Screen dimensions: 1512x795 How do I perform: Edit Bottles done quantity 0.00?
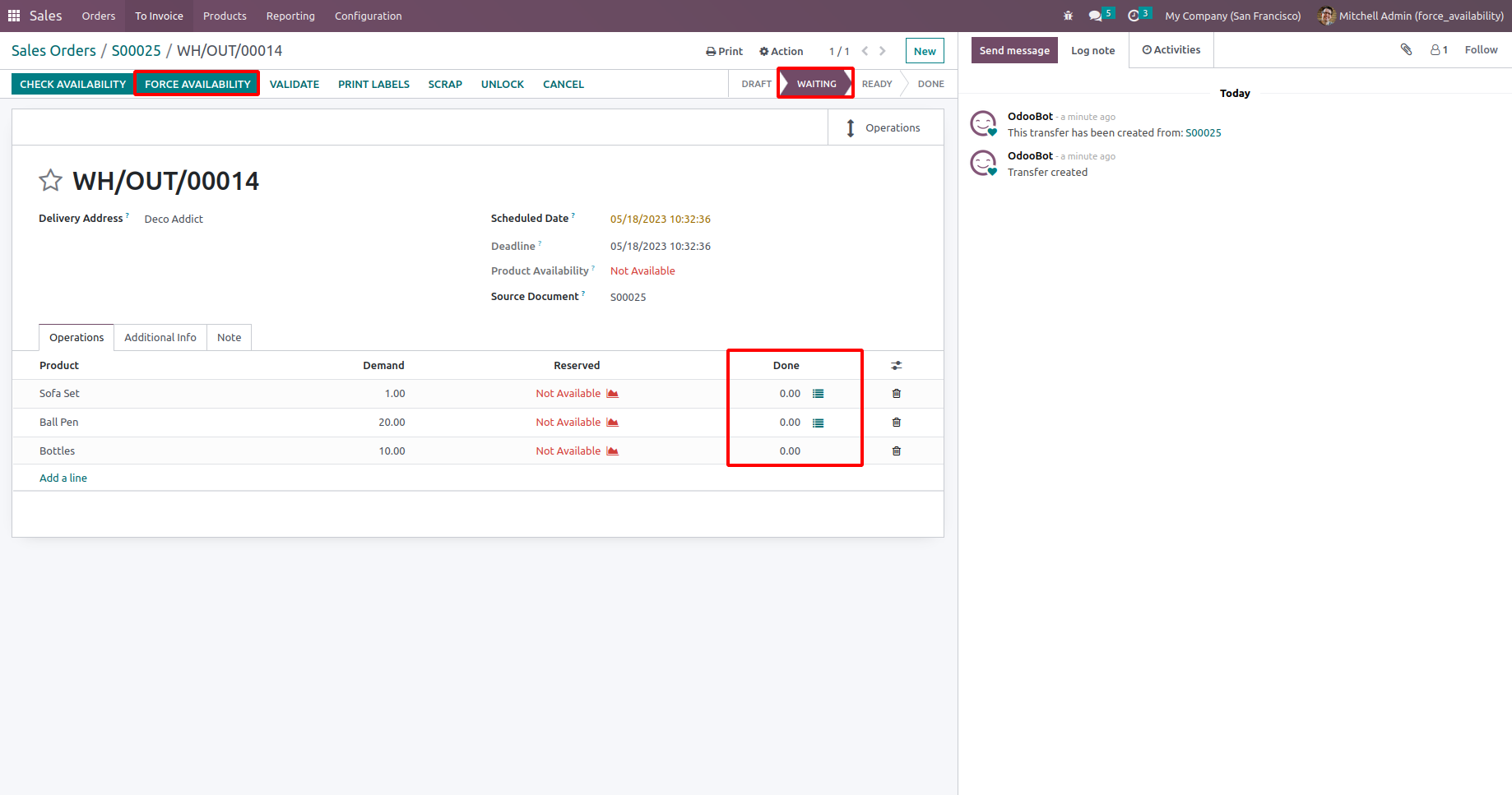790,451
